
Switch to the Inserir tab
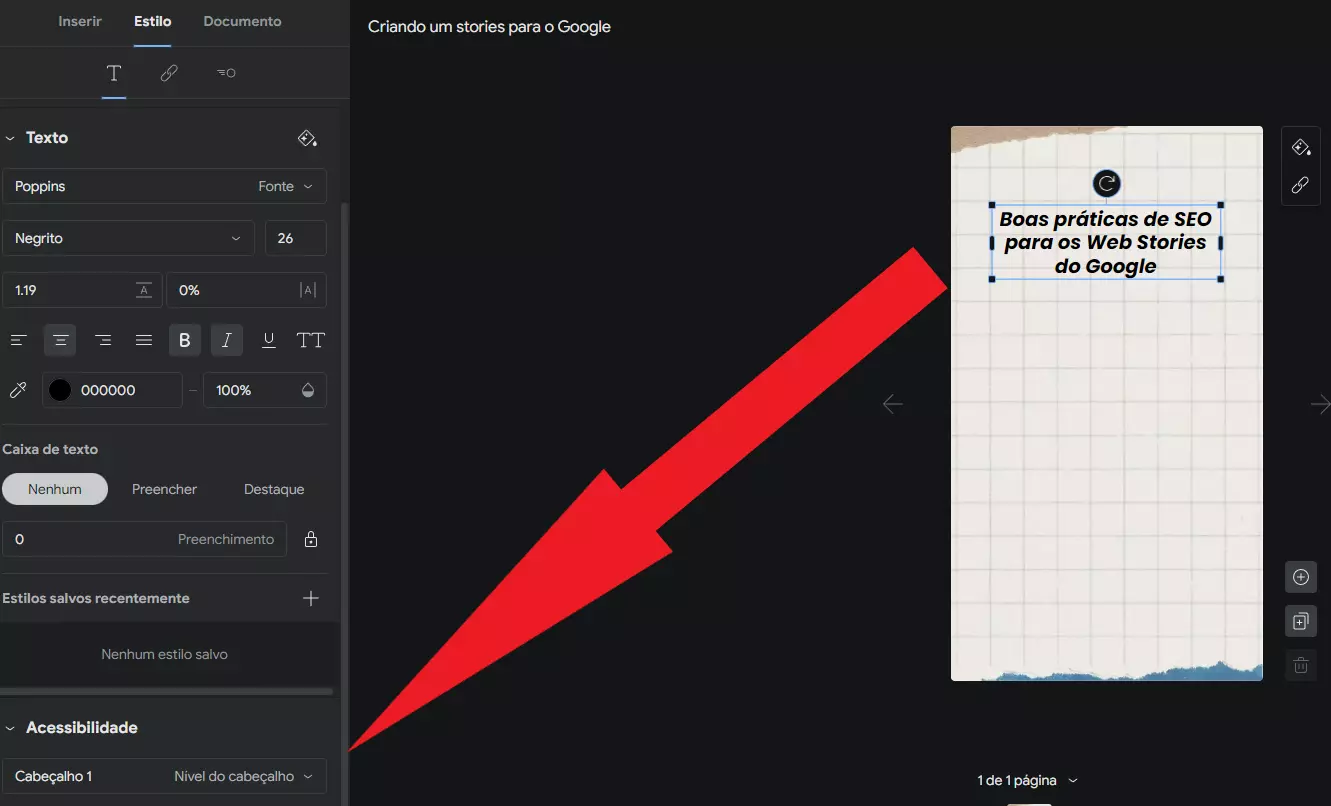[x=80, y=21]
